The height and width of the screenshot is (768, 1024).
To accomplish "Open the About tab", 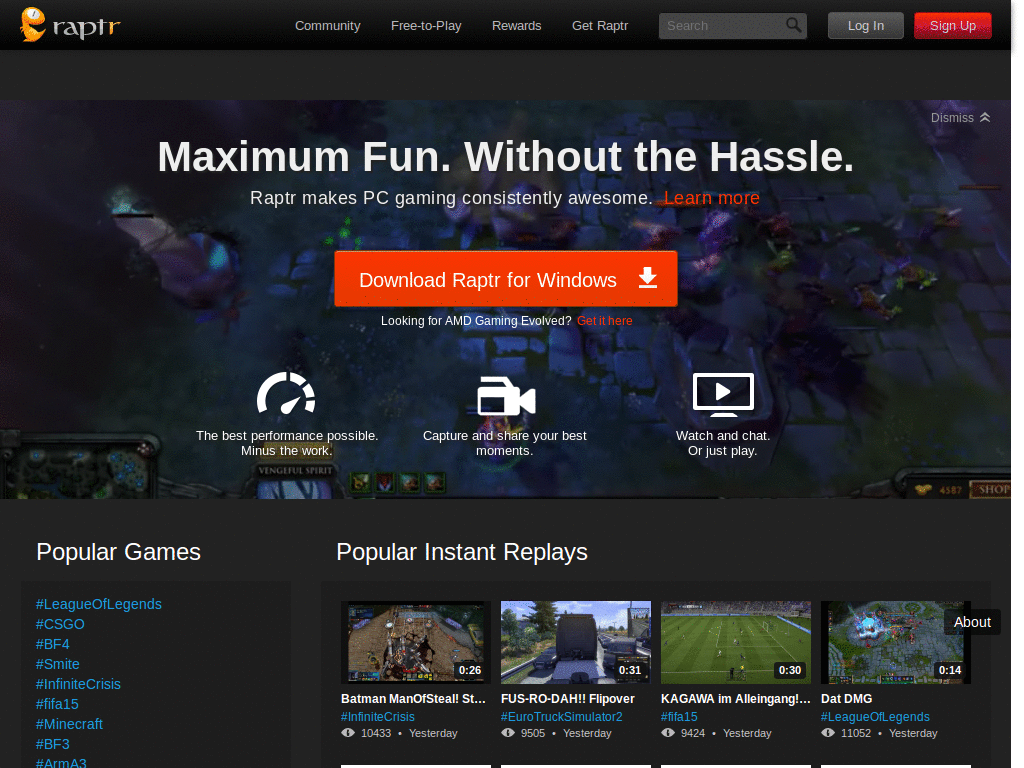I will [x=972, y=622].
